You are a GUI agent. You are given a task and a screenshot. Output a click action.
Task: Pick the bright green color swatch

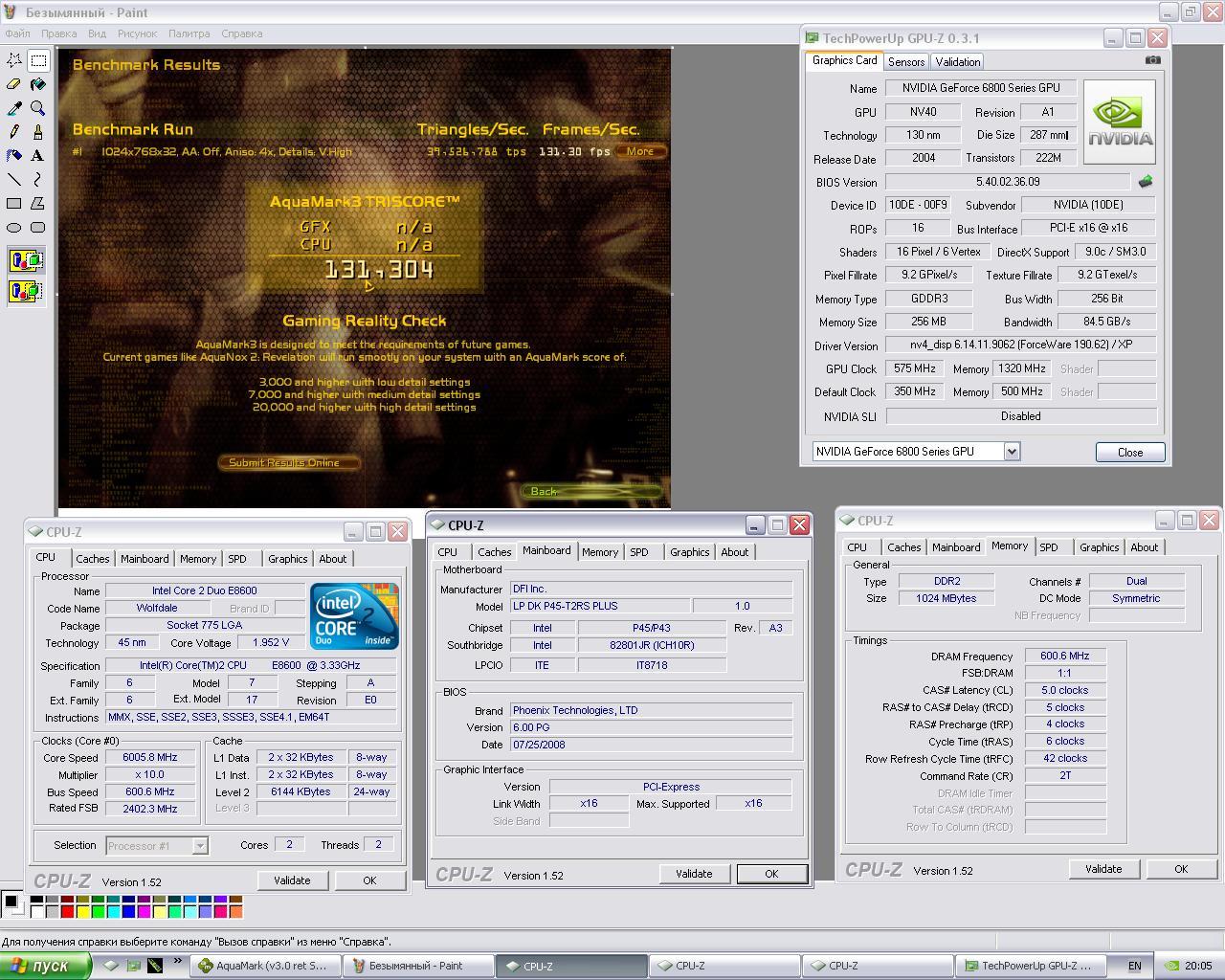click(x=99, y=912)
